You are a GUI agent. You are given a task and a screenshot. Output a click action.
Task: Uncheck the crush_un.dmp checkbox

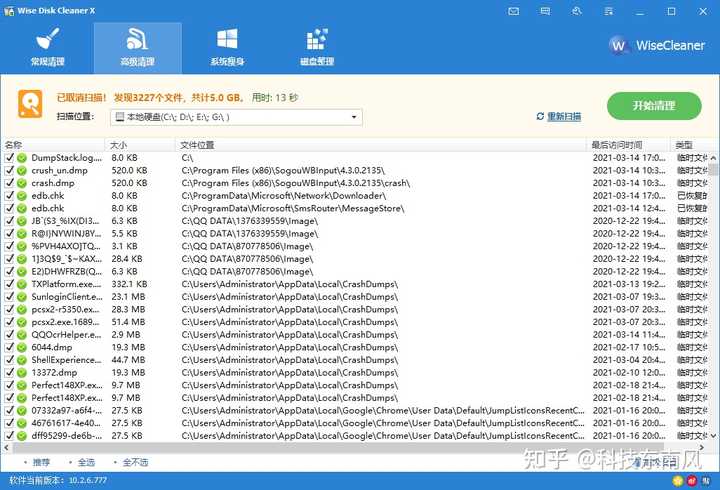coord(9,170)
